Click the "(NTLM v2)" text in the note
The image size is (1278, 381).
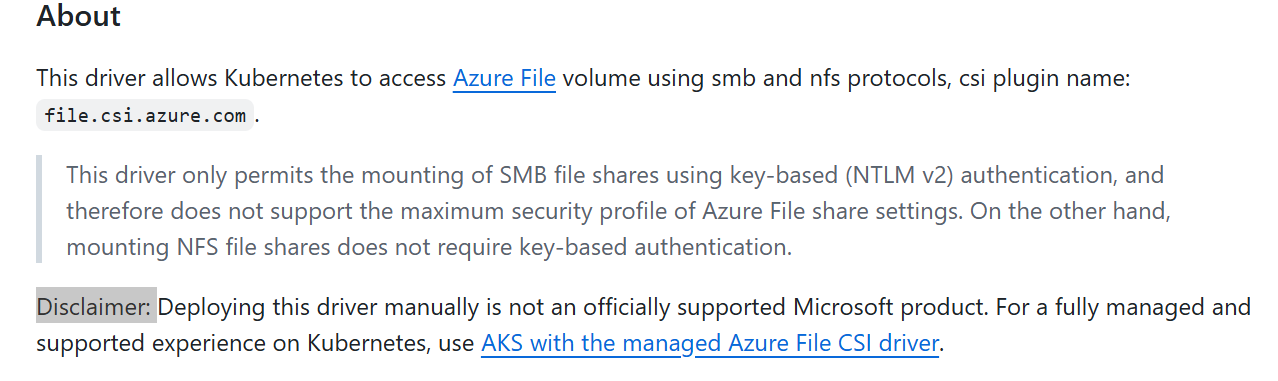pyautogui.click(x=899, y=175)
